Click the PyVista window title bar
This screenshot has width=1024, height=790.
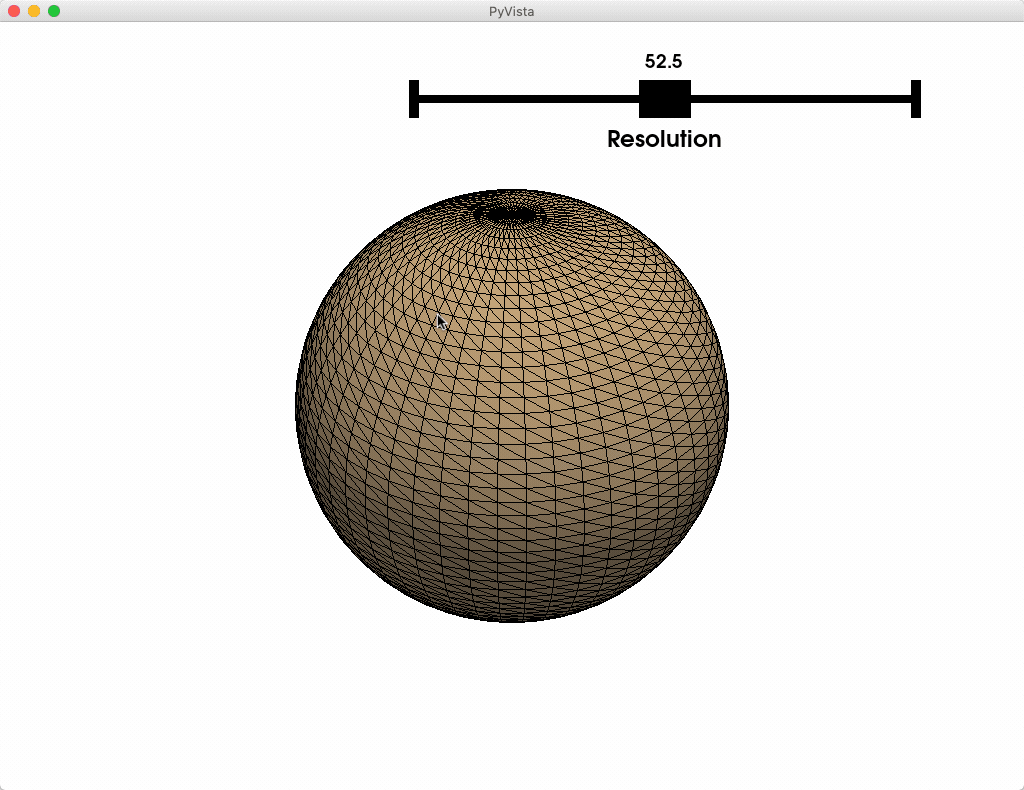pos(512,12)
